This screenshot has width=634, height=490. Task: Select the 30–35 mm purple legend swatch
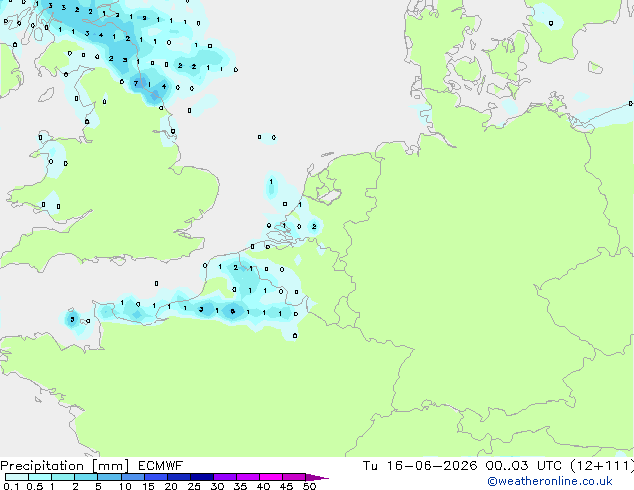(225, 477)
